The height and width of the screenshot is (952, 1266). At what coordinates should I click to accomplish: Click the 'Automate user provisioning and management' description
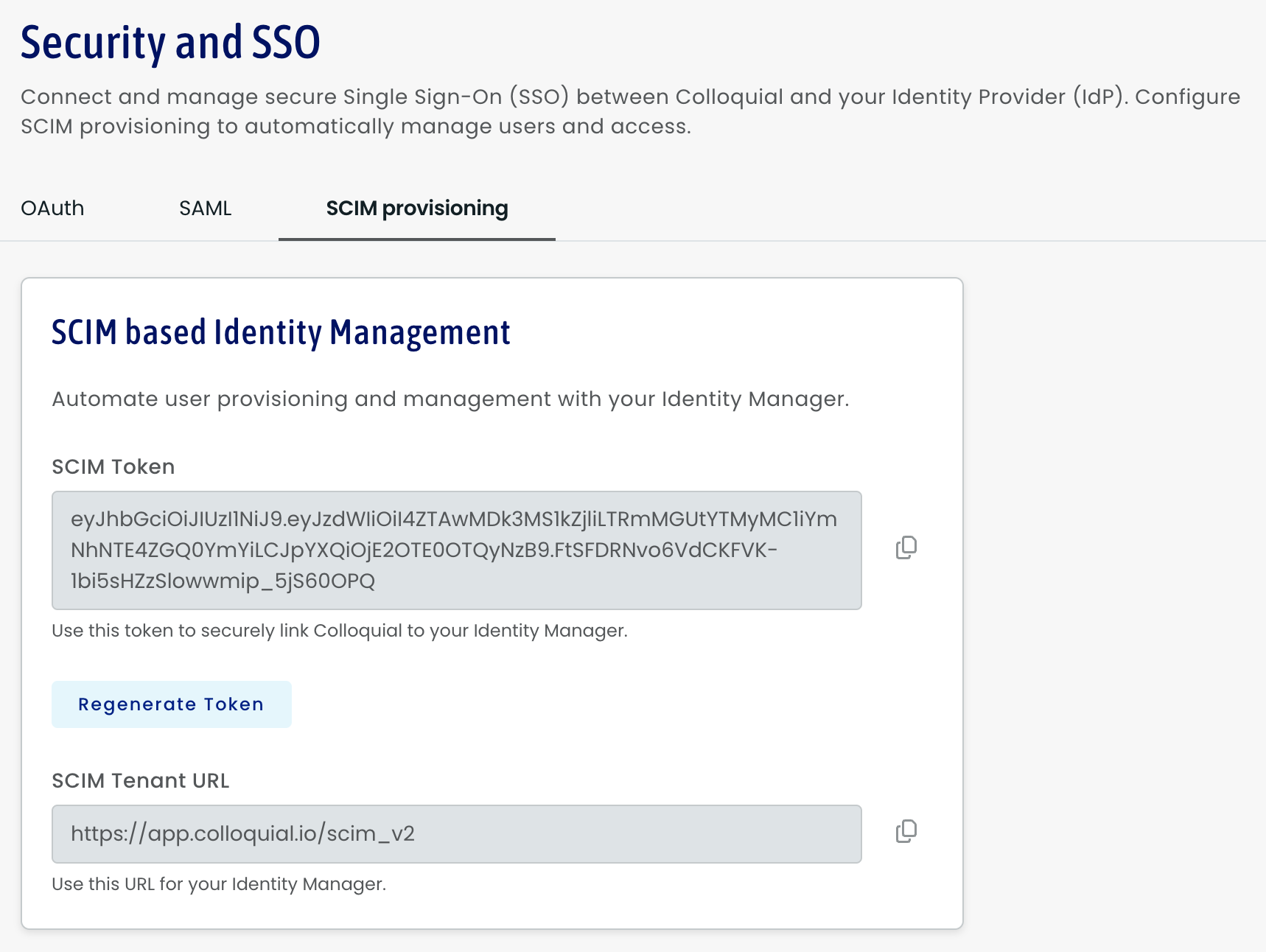[450, 399]
